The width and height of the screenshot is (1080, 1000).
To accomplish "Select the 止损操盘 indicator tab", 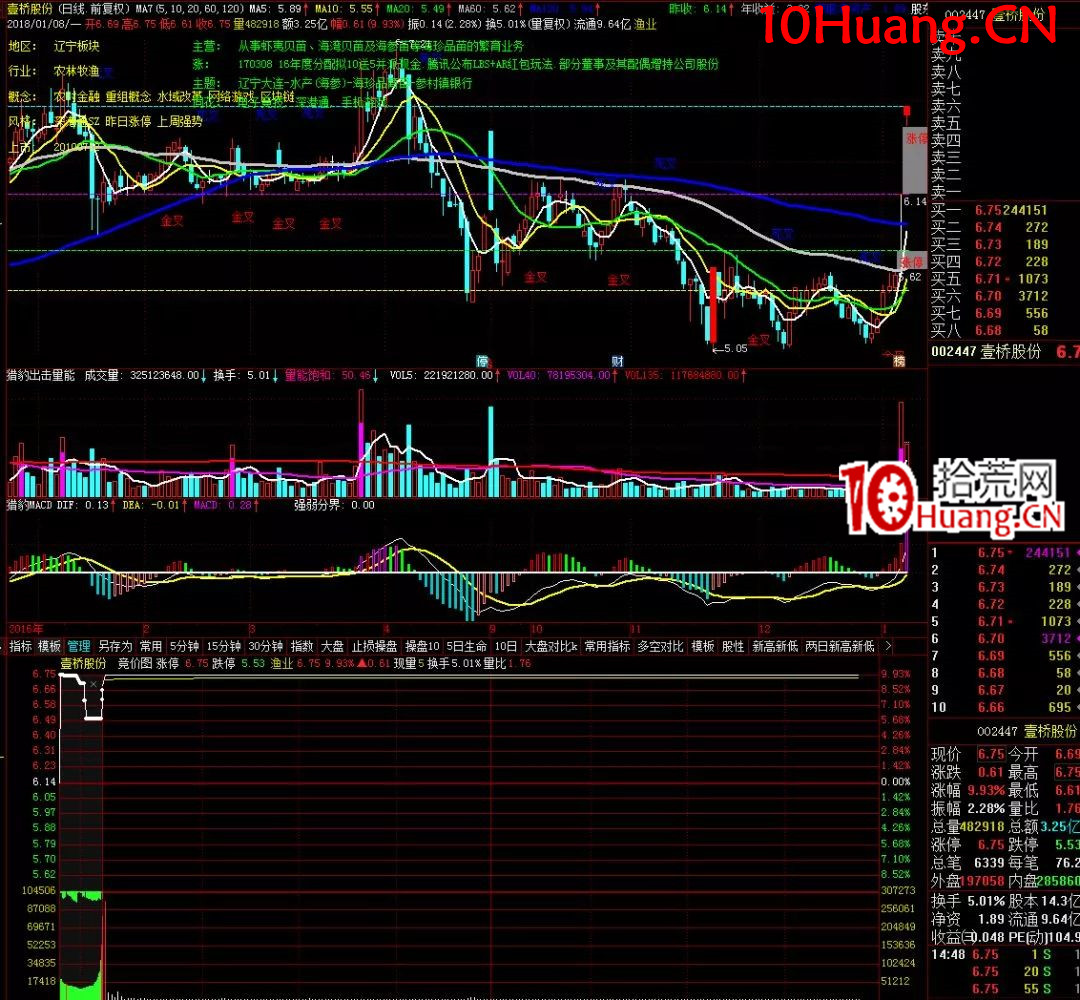I will [375, 646].
